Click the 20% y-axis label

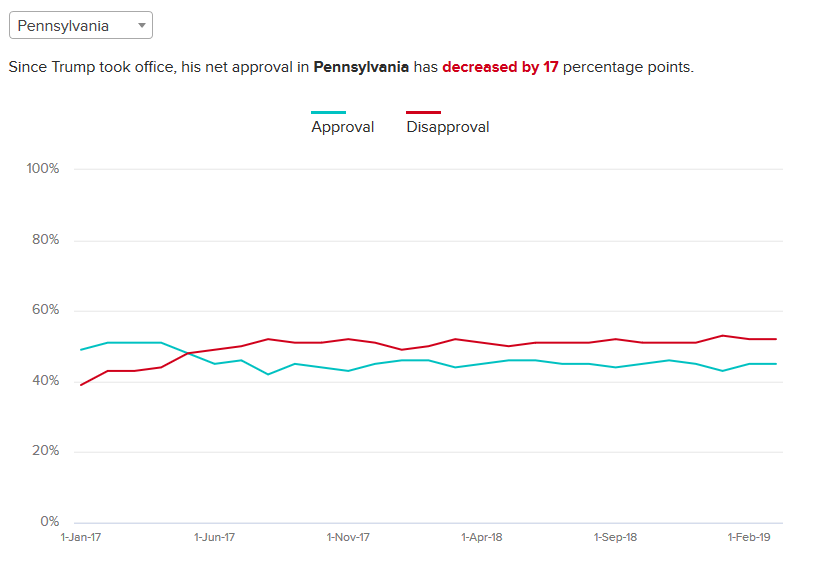pos(45,451)
